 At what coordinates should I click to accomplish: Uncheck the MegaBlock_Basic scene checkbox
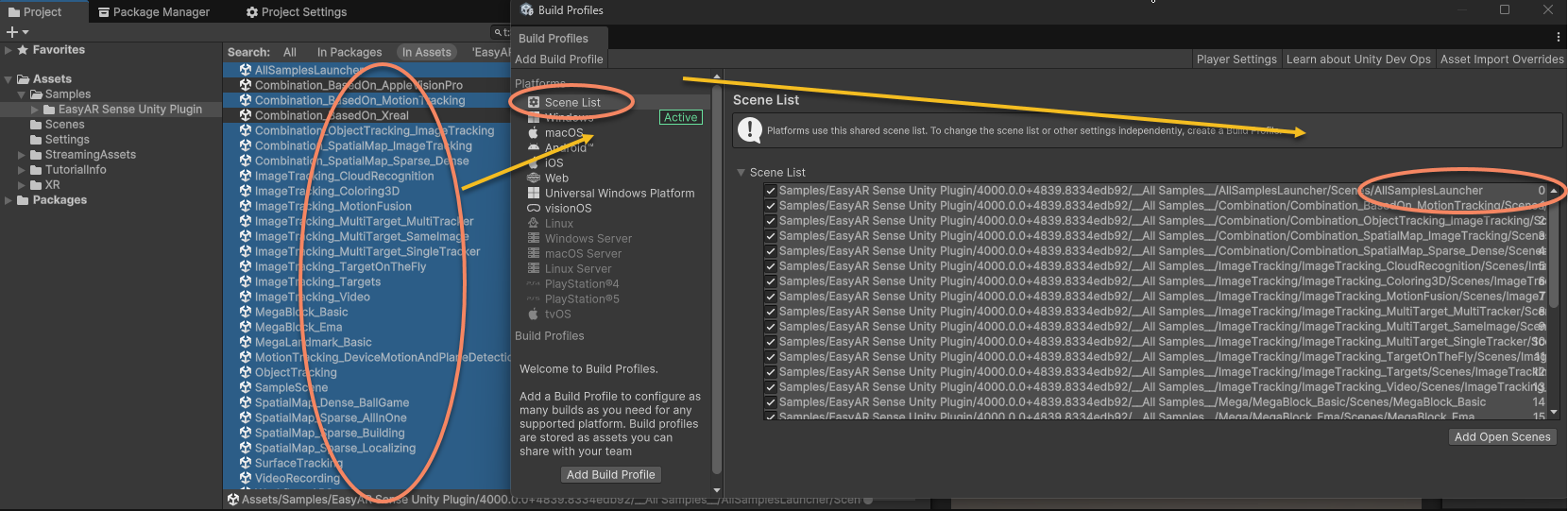coord(771,402)
